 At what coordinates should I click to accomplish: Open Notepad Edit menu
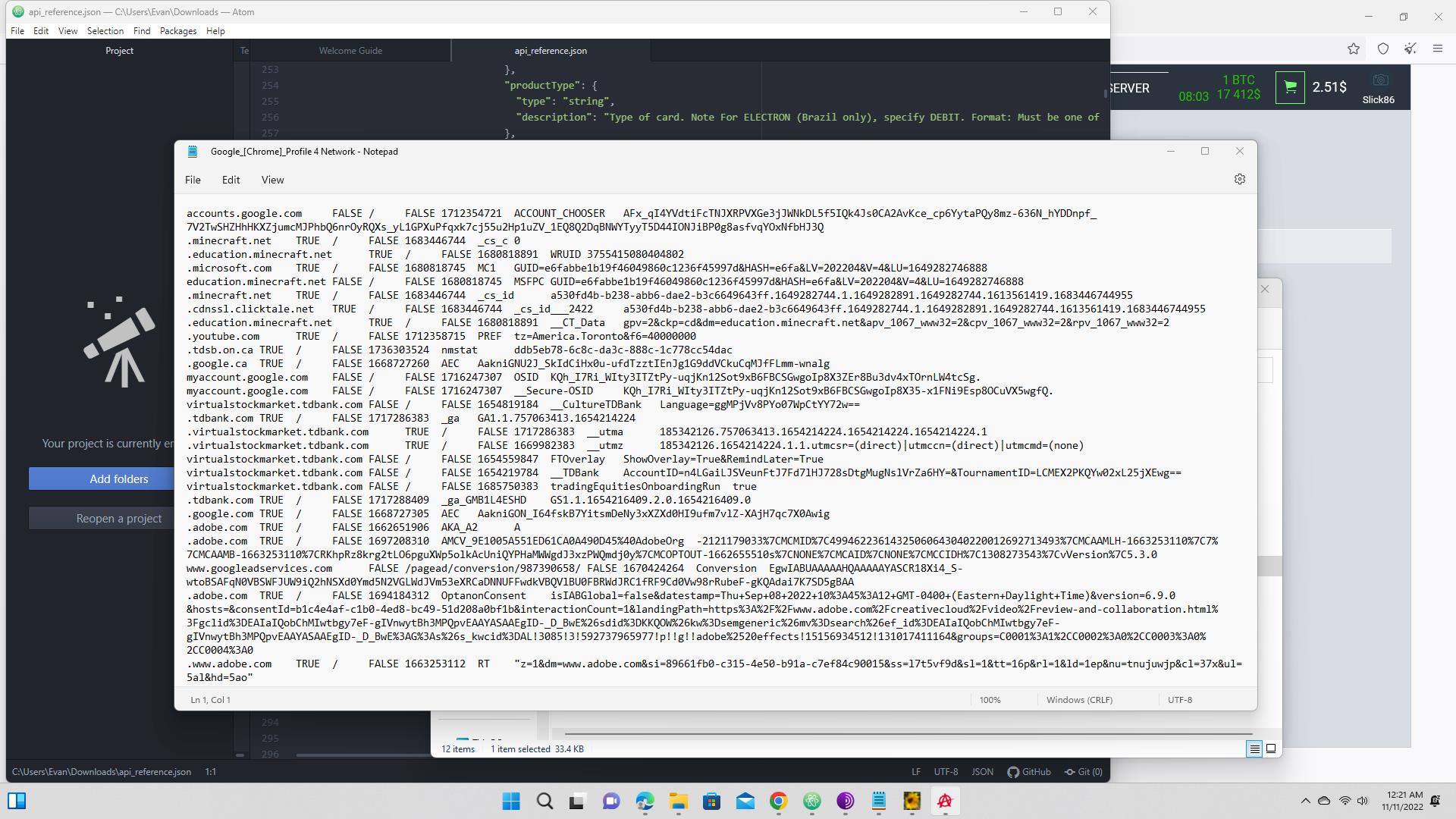point(231,180)
